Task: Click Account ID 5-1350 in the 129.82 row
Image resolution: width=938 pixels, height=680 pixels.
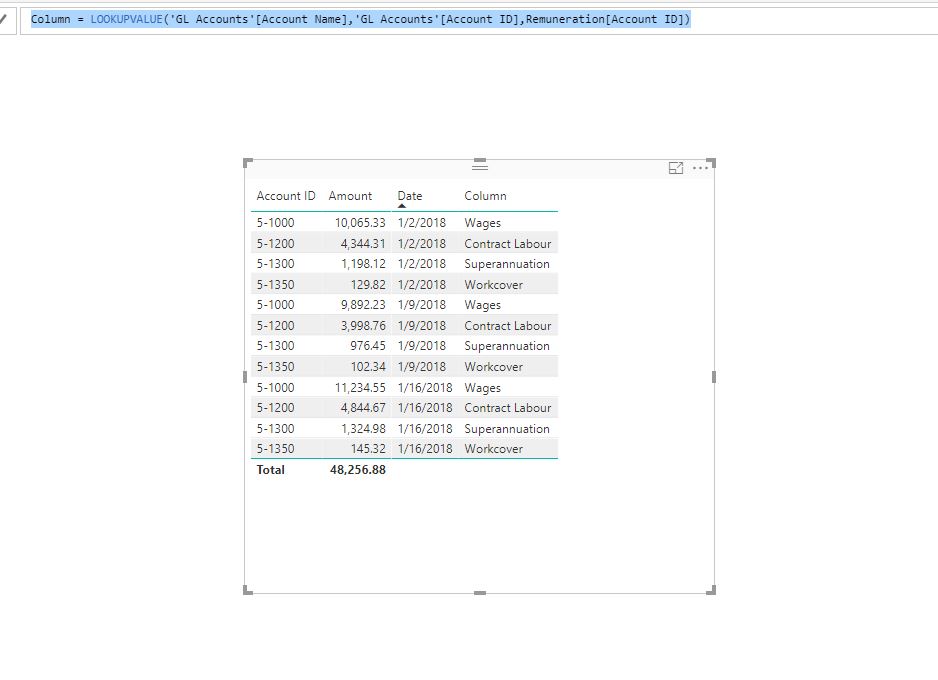Action: click(x=276, y=285)
